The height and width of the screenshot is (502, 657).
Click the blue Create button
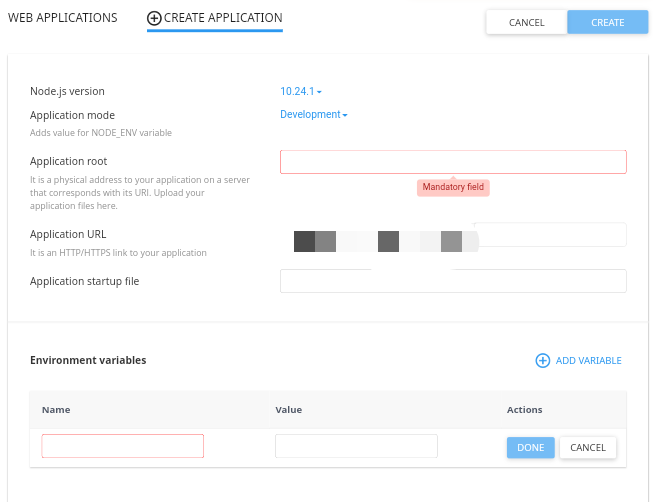607,22
